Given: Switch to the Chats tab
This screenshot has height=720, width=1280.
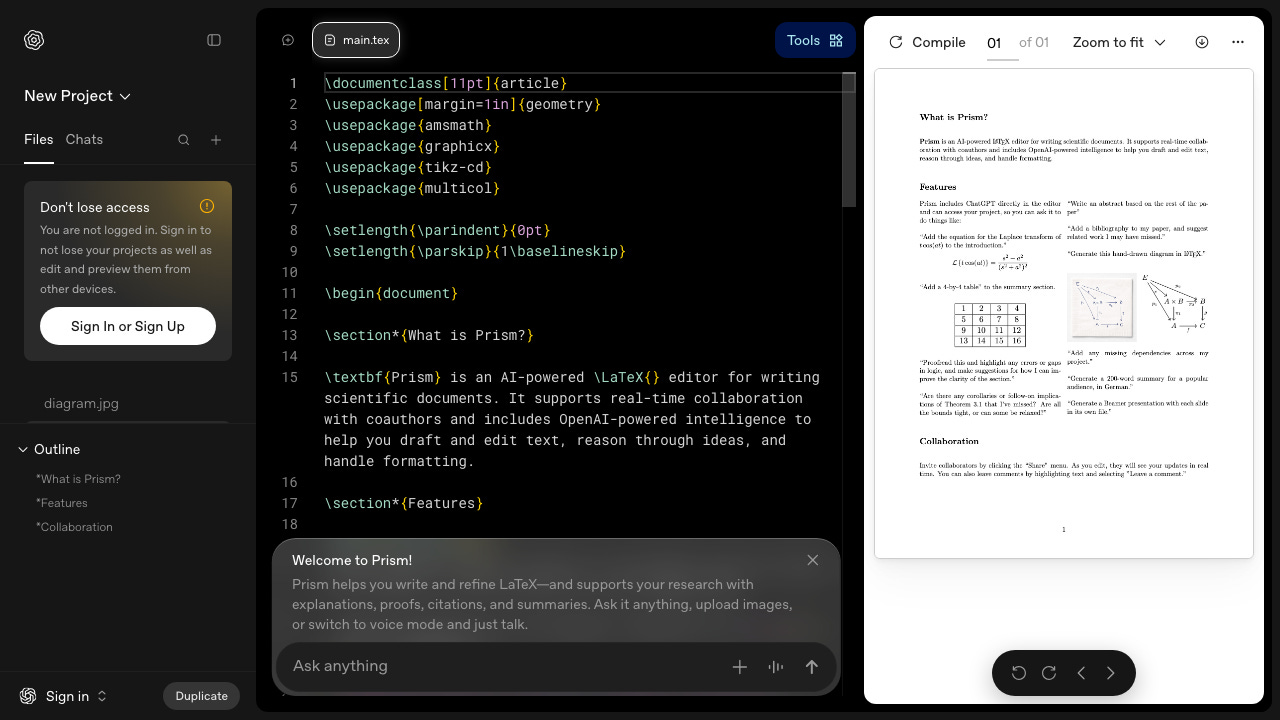Looking at the screenshot, I should click(x=84, y=139).
